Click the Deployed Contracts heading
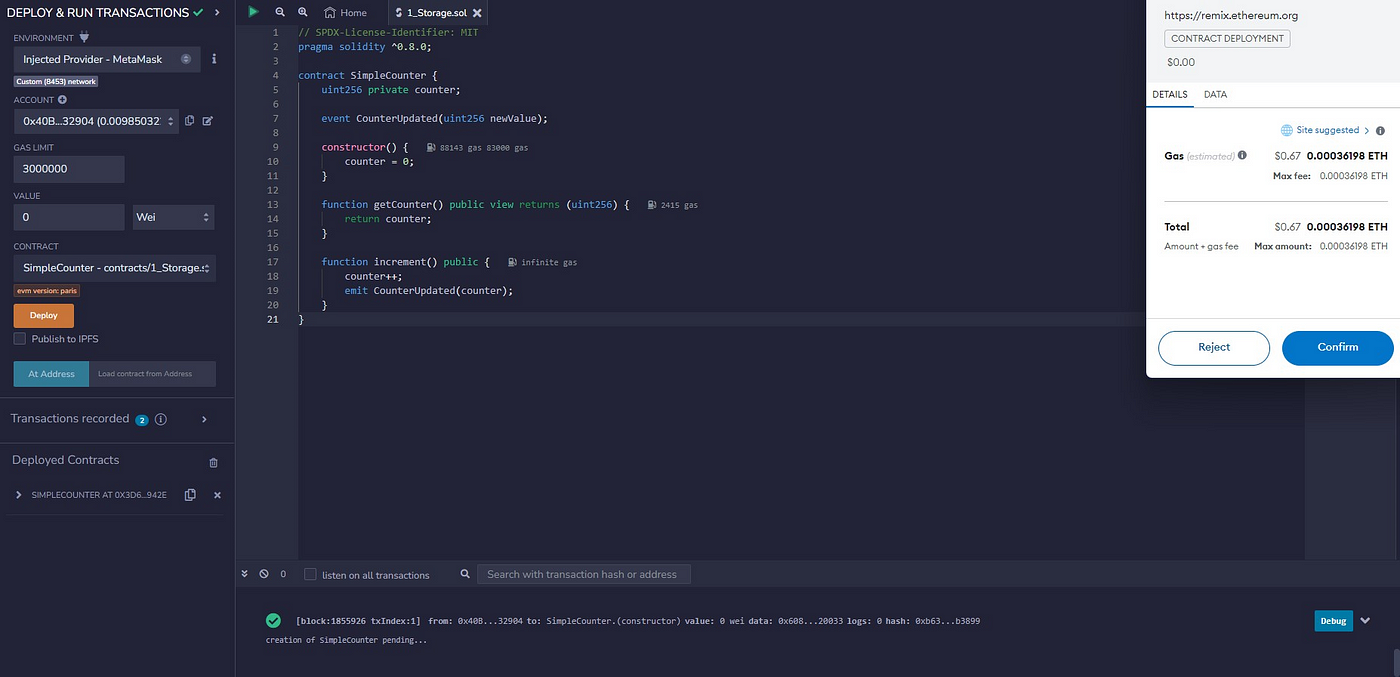 65,460
